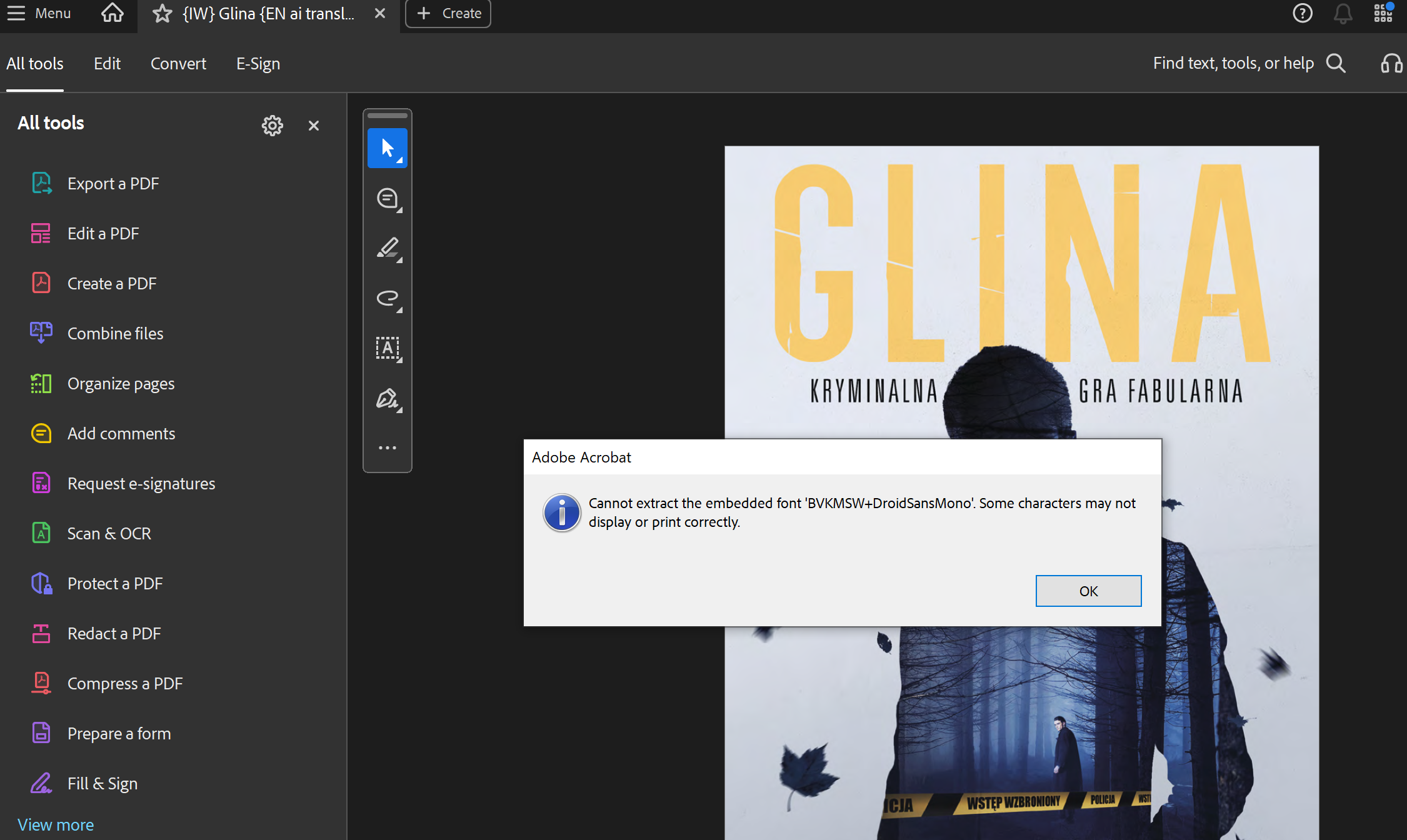Click OK in the Adobe Acrobat dialog
The height and width of the screenshot is (840, 1407).
click(x=1089, y=591)
